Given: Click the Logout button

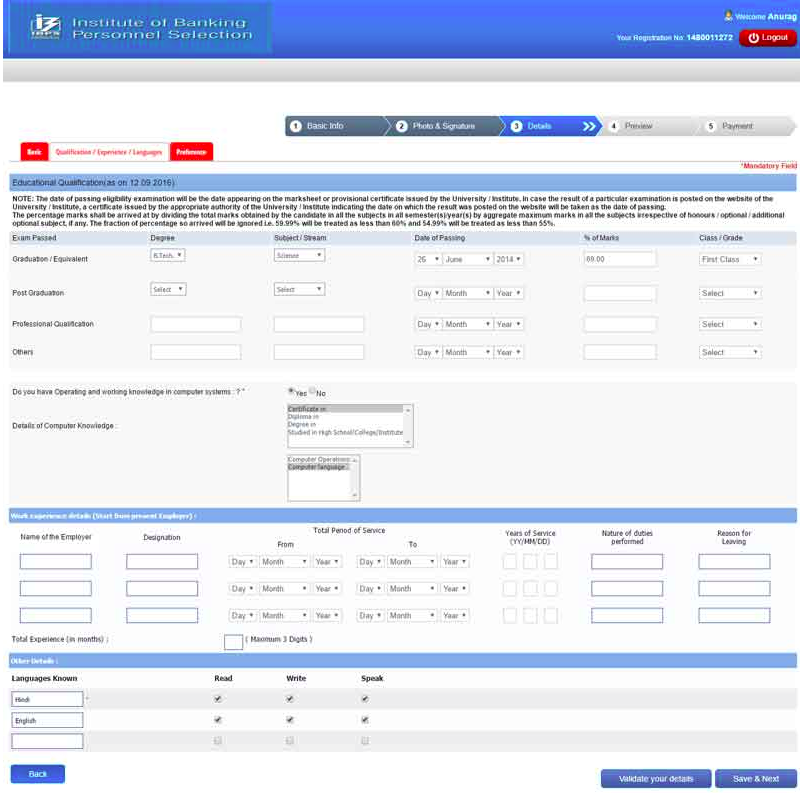Looking at the screenshot, I should (768, 38).
